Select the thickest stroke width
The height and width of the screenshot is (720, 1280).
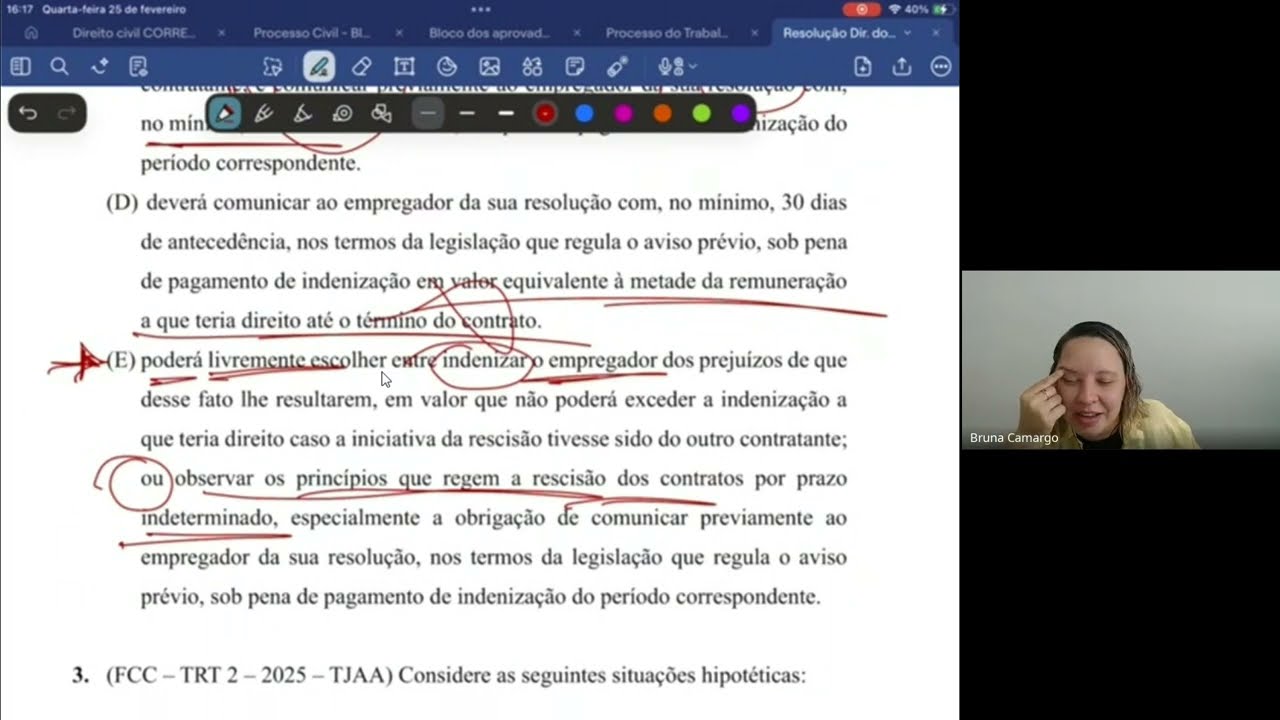coord(506,113)
